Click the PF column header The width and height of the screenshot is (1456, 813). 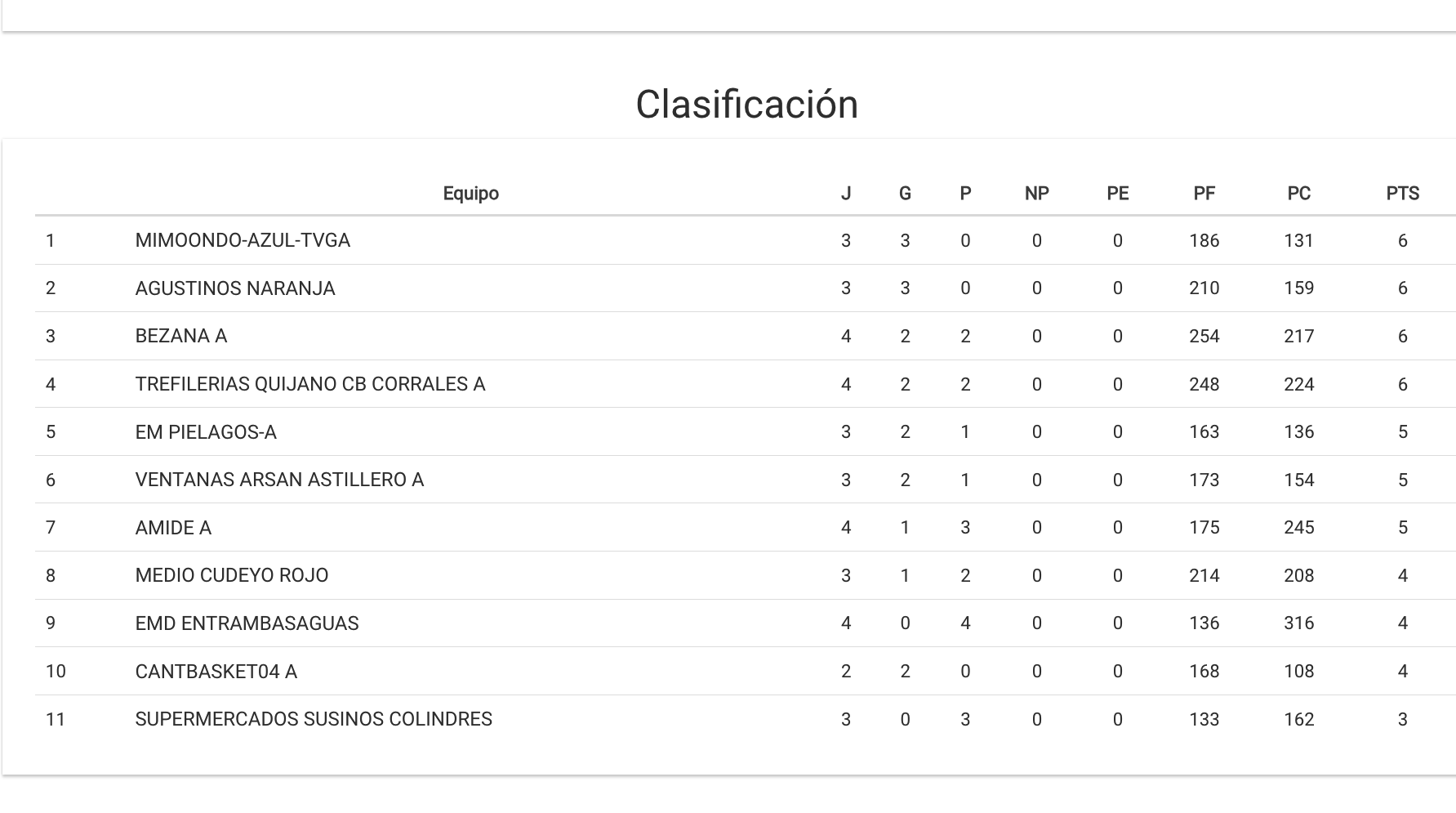(x=1204, y=194)
